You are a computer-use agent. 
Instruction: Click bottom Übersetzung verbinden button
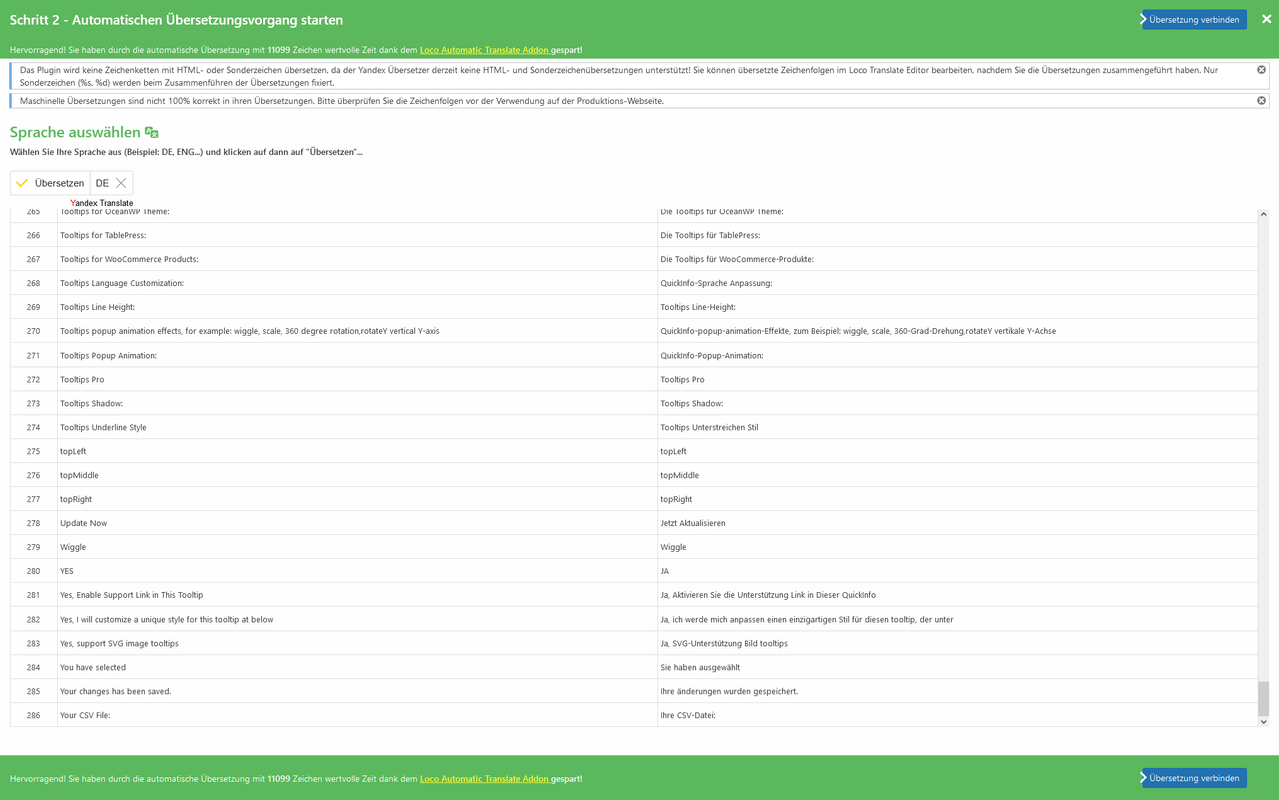[x=1194, y=778]
